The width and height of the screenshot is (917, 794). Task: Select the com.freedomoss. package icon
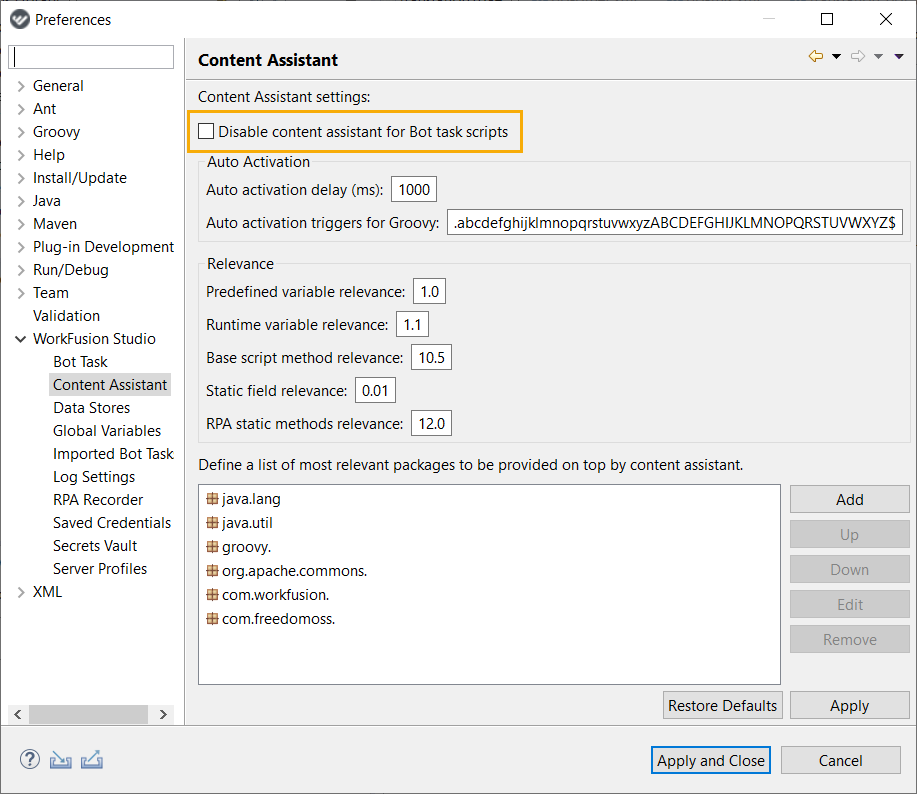(x=212, y=619)
